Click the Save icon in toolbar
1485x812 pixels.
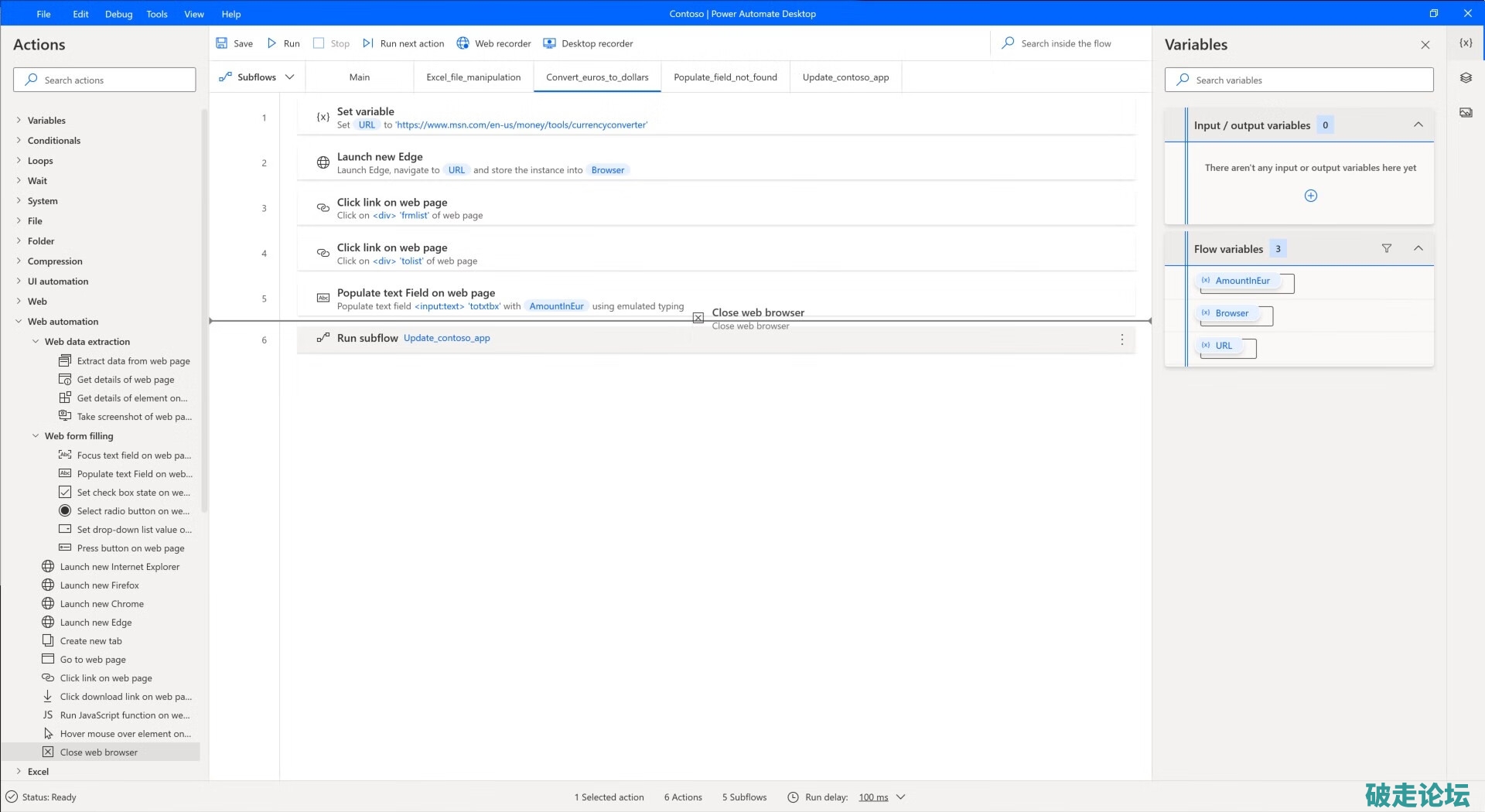click(222, 43)
